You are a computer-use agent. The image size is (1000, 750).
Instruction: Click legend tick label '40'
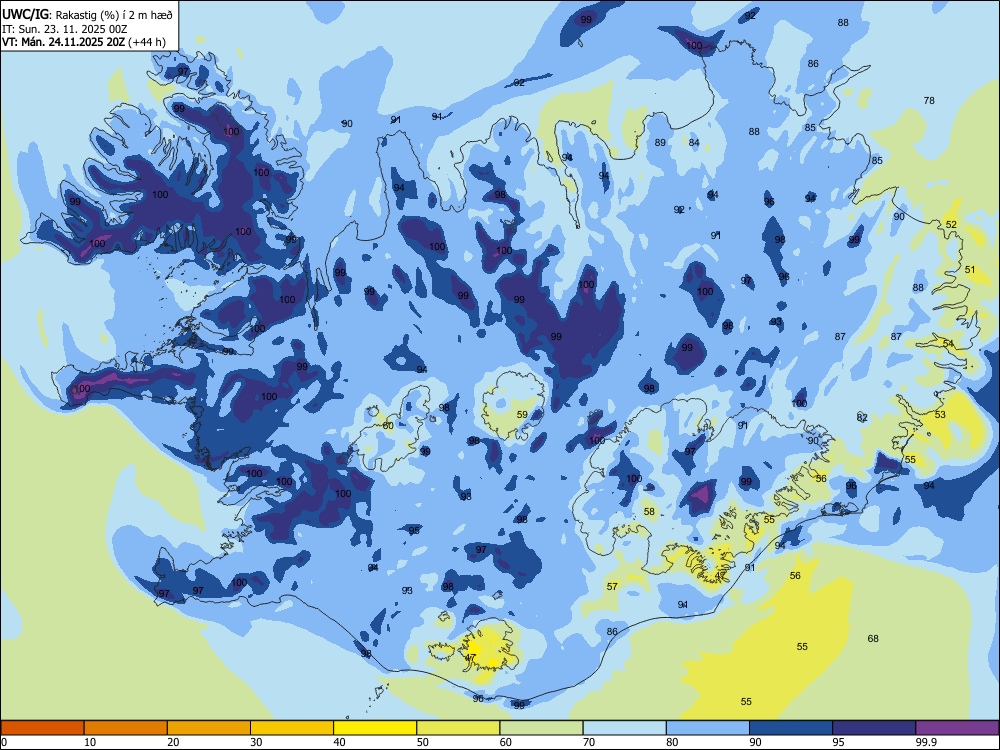click(339, 742)
